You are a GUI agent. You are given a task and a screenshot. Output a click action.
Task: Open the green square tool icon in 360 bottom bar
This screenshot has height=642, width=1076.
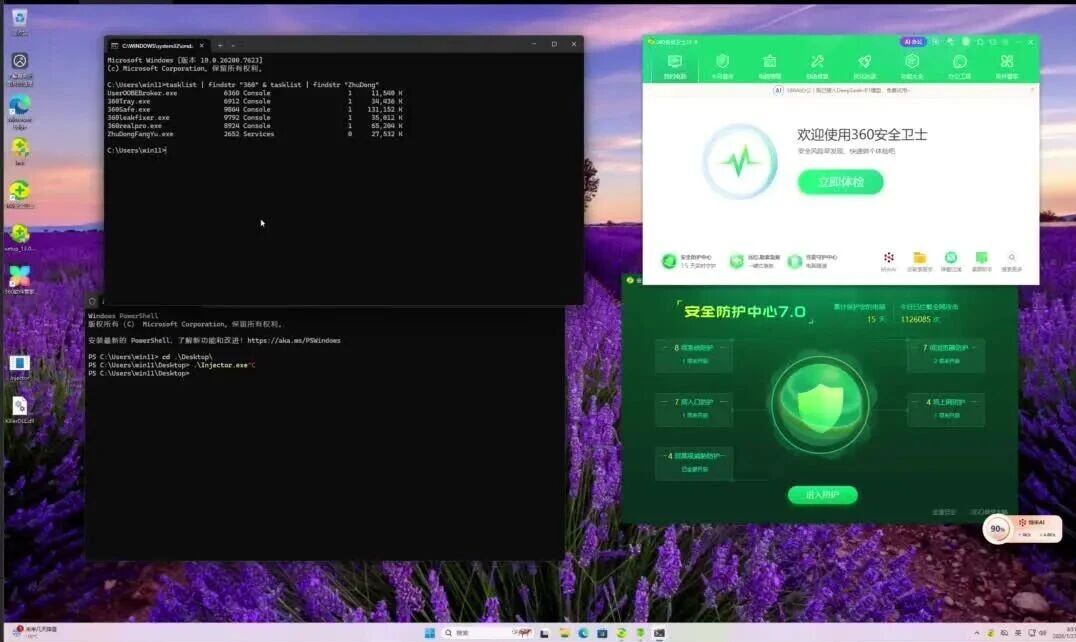981,261
